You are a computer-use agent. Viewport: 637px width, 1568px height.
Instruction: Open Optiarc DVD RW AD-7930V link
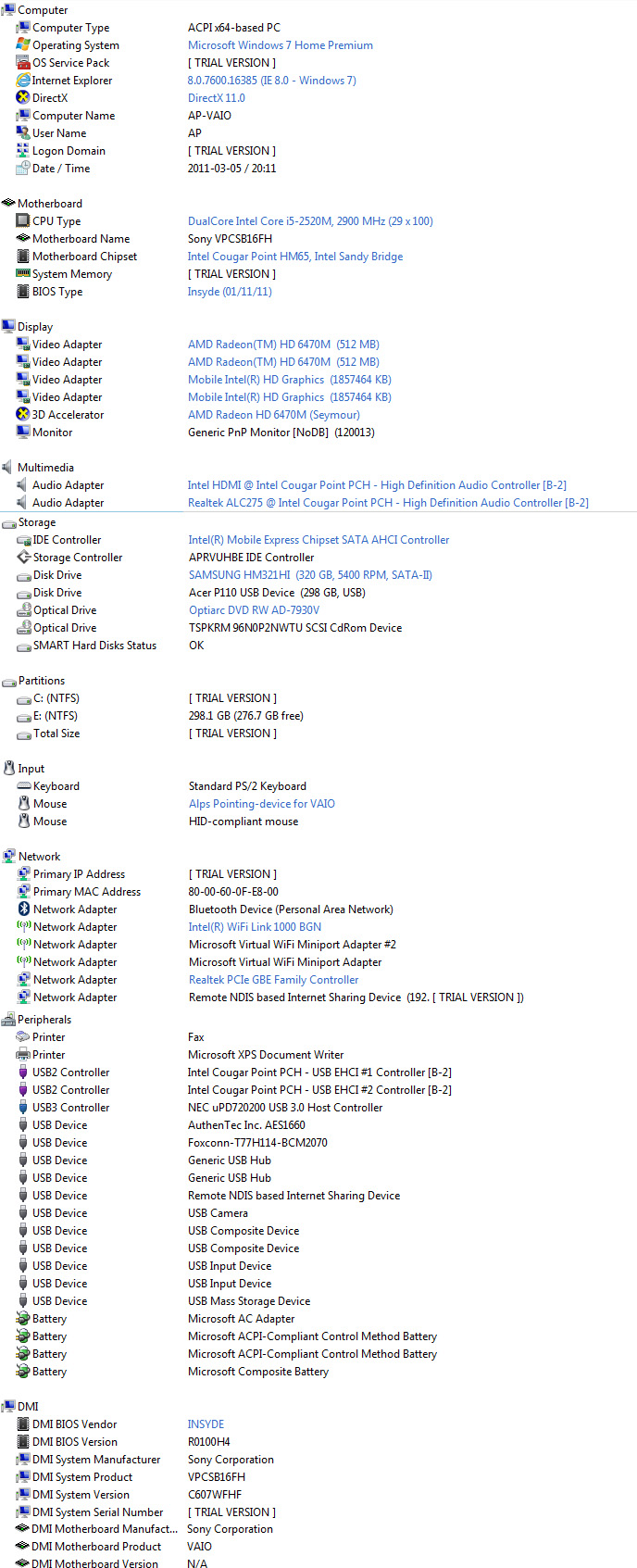[255, 610]
